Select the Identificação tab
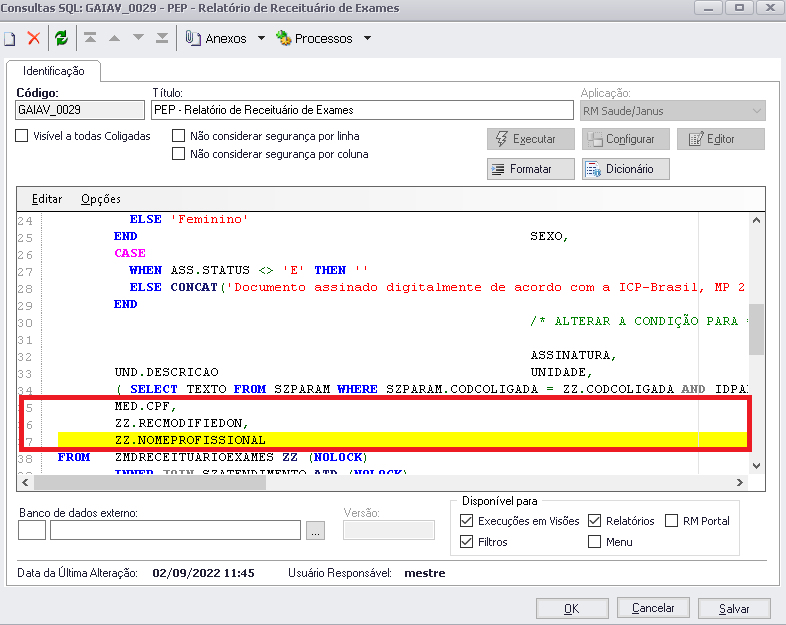The image size is (786, 625). click(x=54, y=72)
